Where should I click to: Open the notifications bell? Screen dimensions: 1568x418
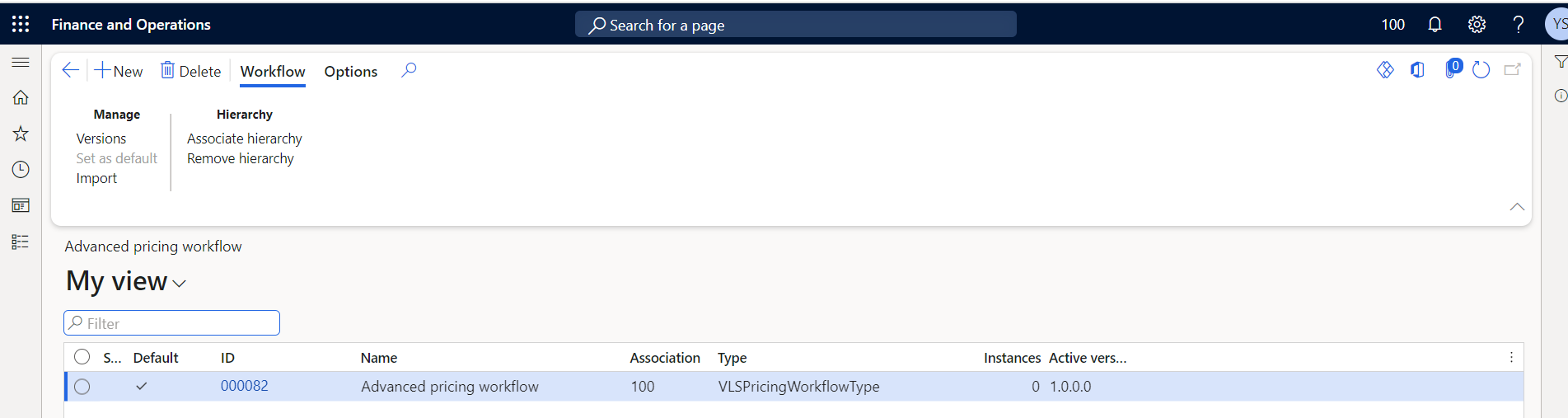pyautogui.click(x=1435, y=25)
